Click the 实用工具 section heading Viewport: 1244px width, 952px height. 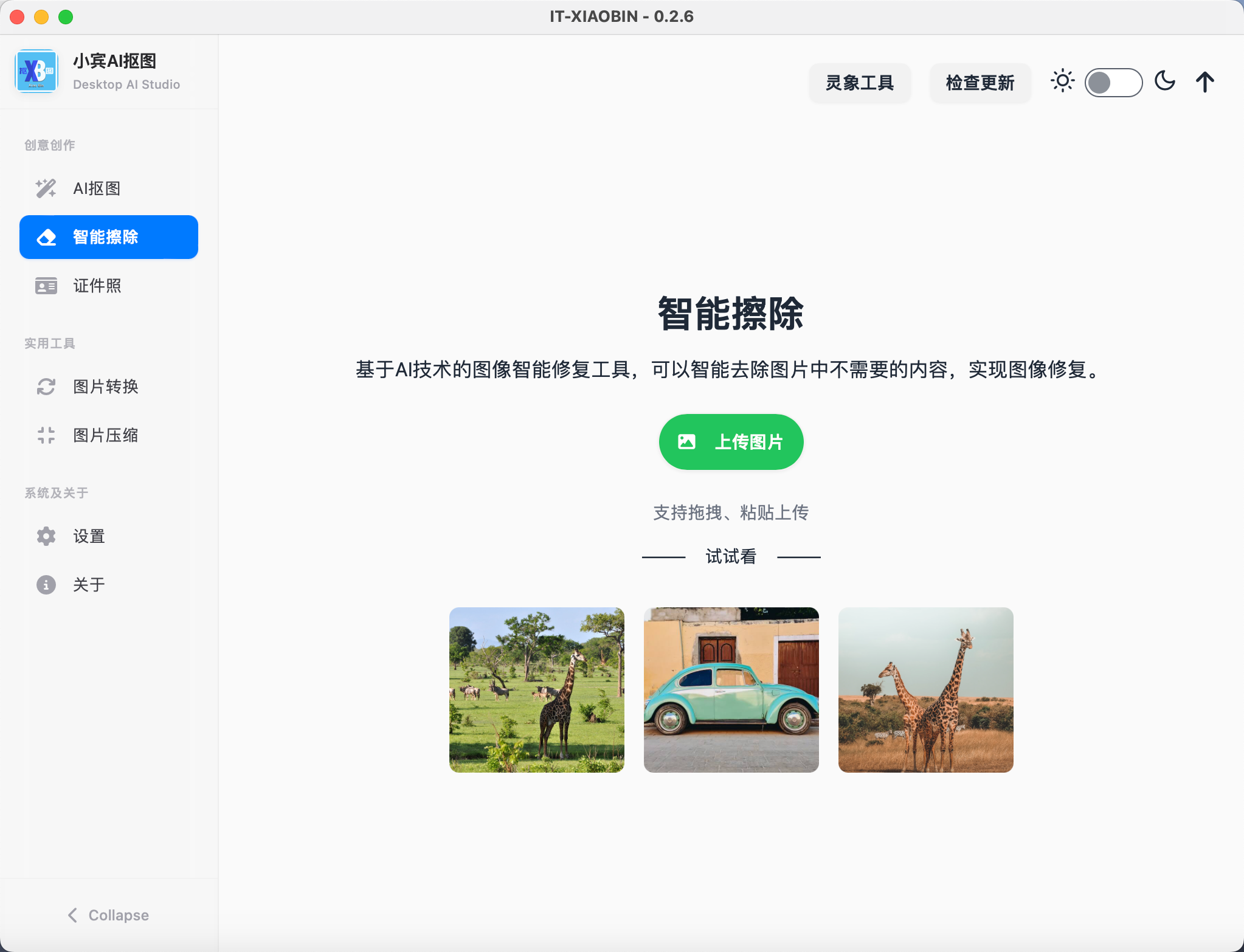pos(50,343)
